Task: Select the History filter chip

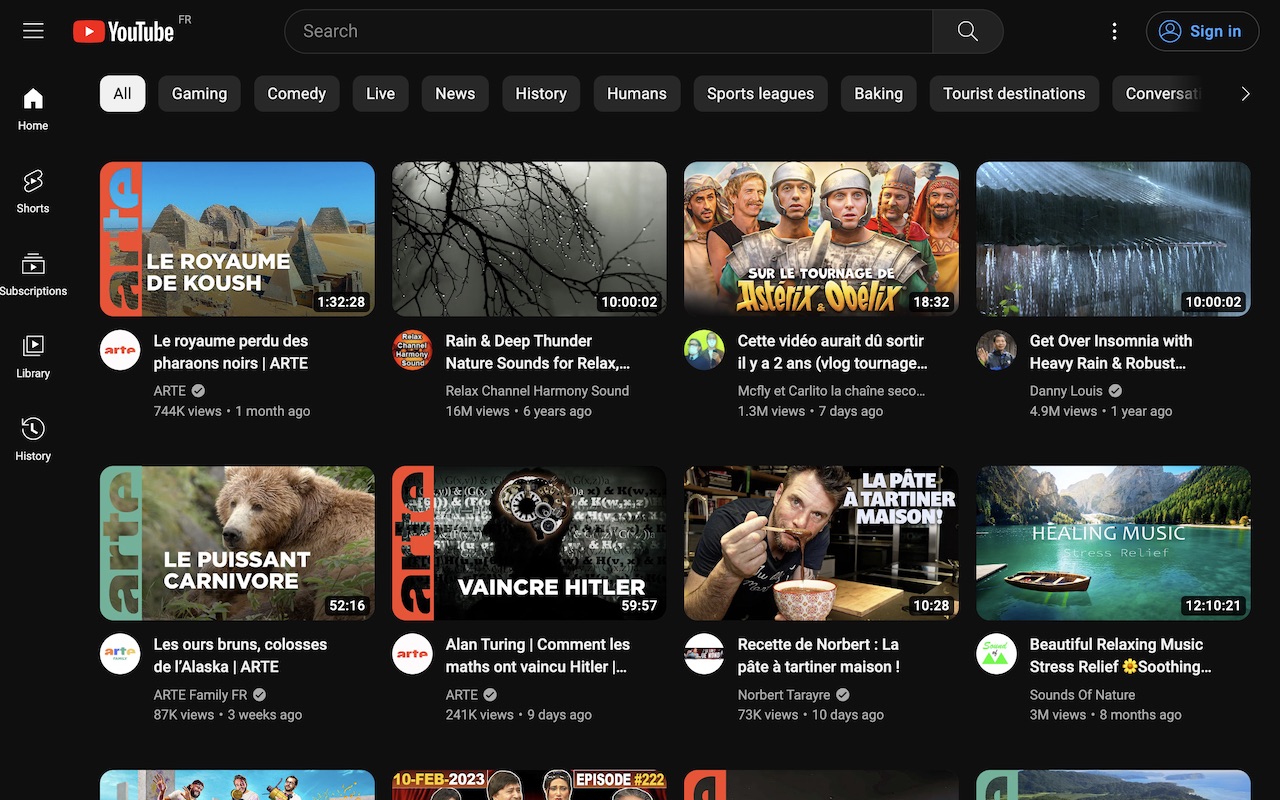Action: [x=541, y=93]
